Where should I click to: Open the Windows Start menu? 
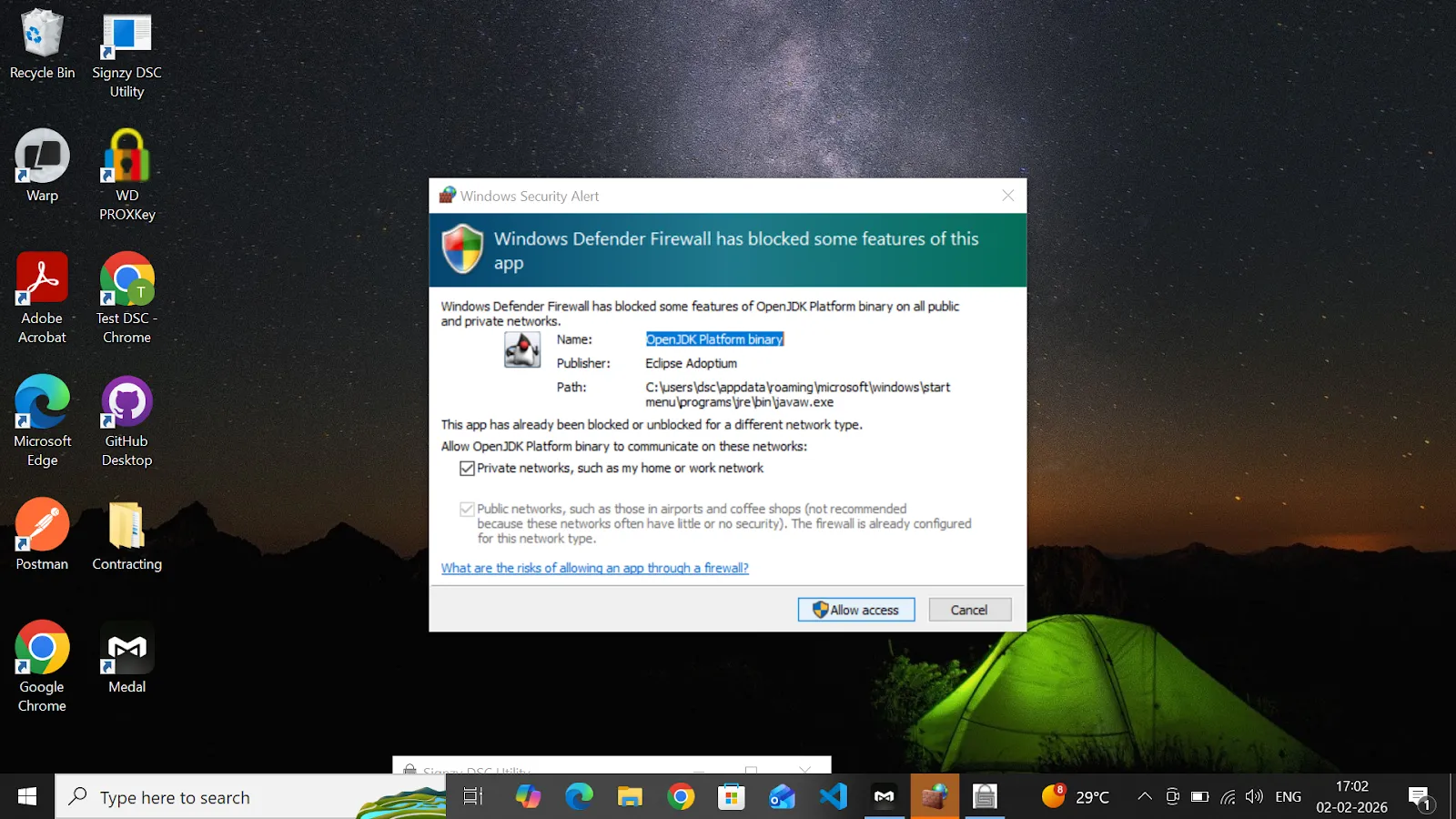coord(27,797)
